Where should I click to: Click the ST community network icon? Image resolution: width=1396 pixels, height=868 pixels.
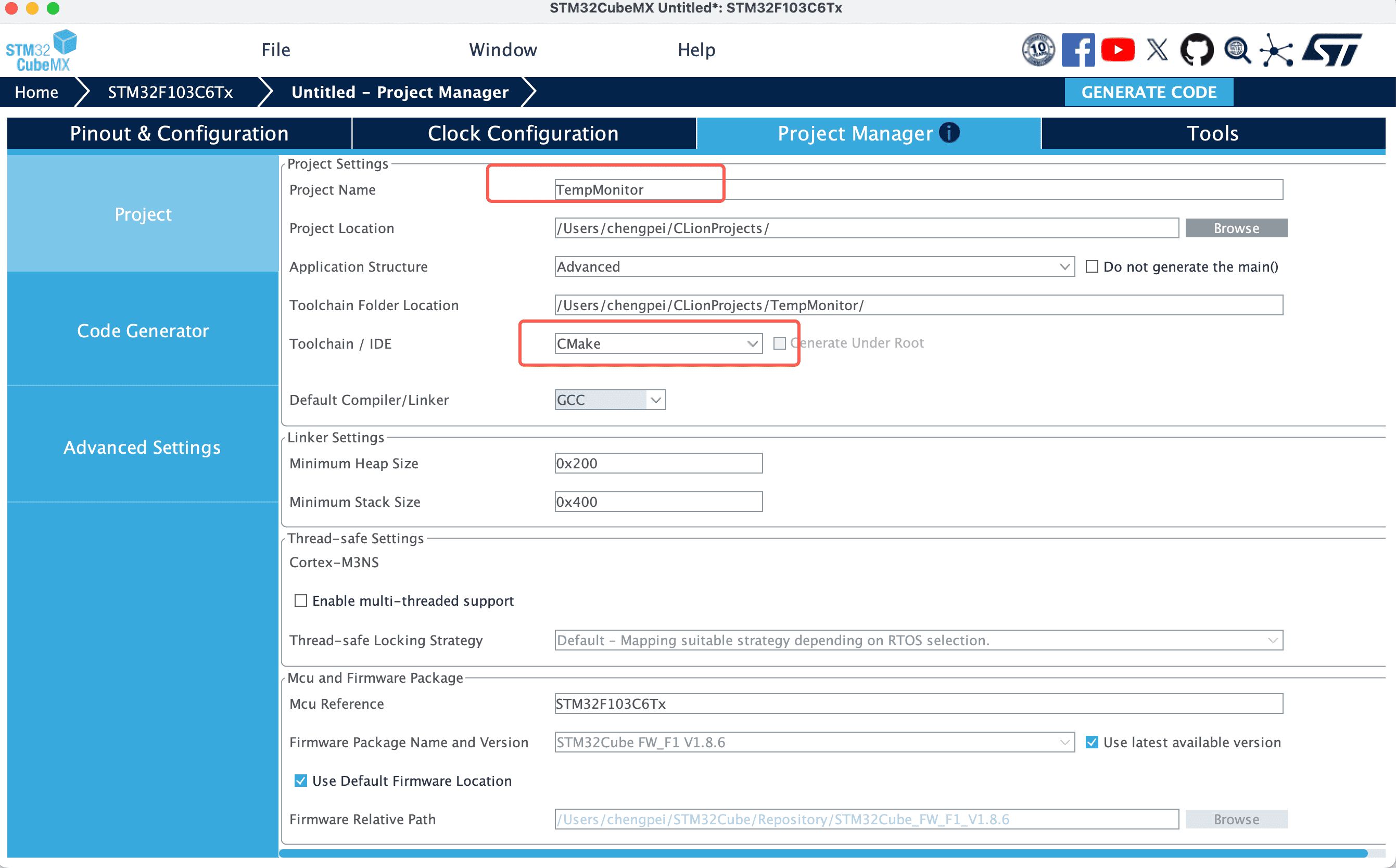point(1276,50)
